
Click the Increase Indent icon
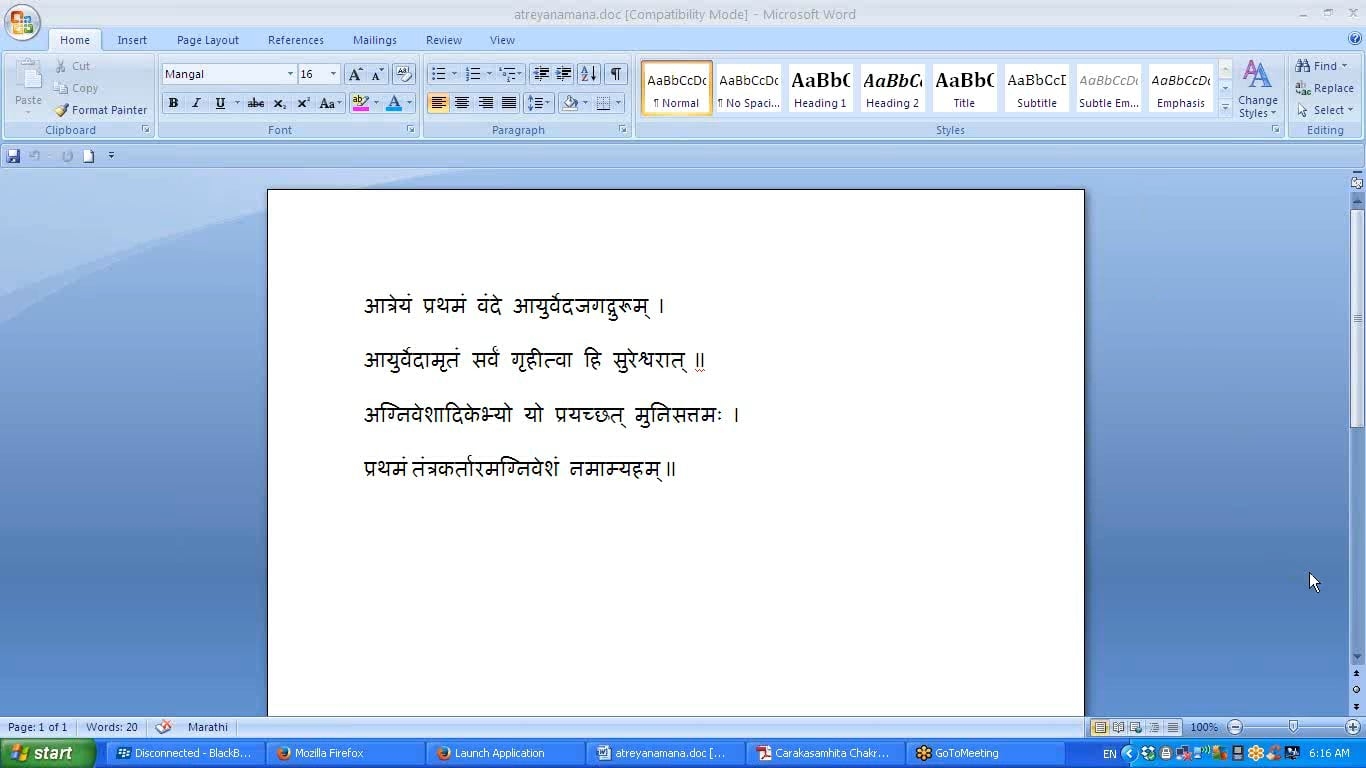[564, 74]
